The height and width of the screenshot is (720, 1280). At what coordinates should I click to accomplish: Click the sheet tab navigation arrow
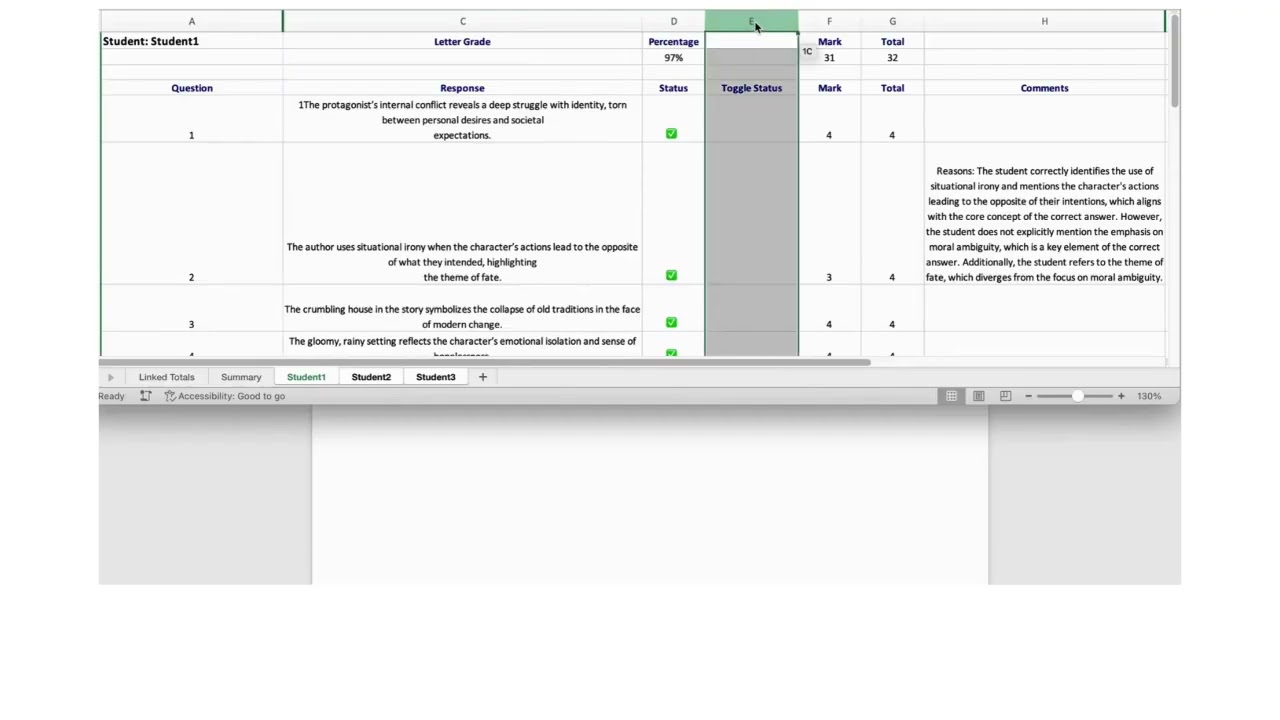tap(111, 377)
